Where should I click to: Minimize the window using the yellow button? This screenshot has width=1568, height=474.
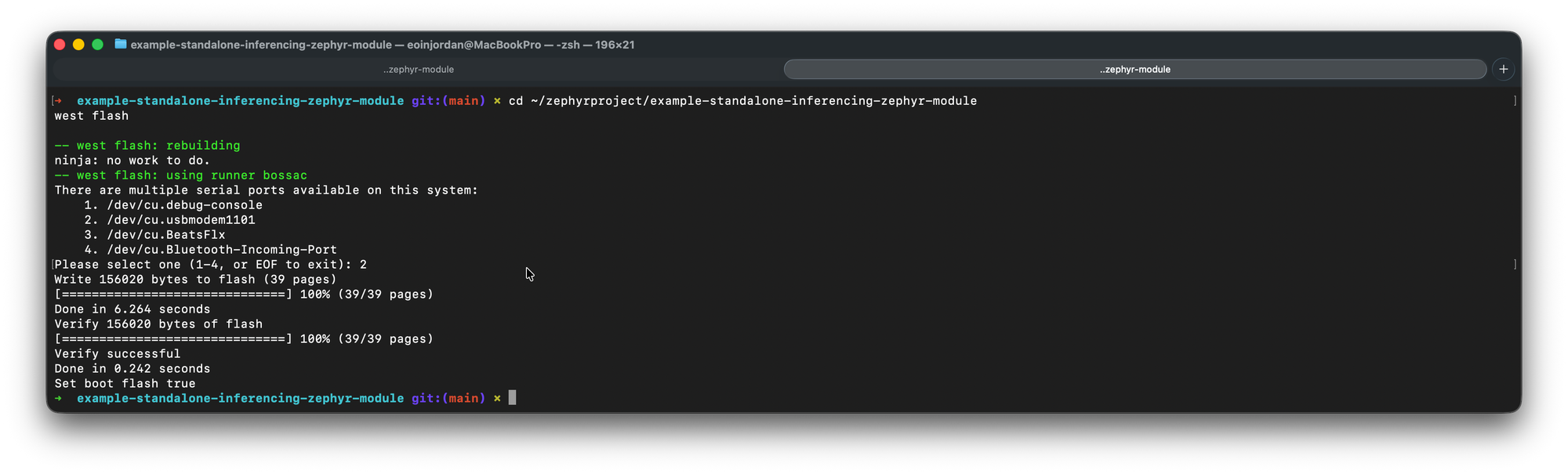(78, 45)
